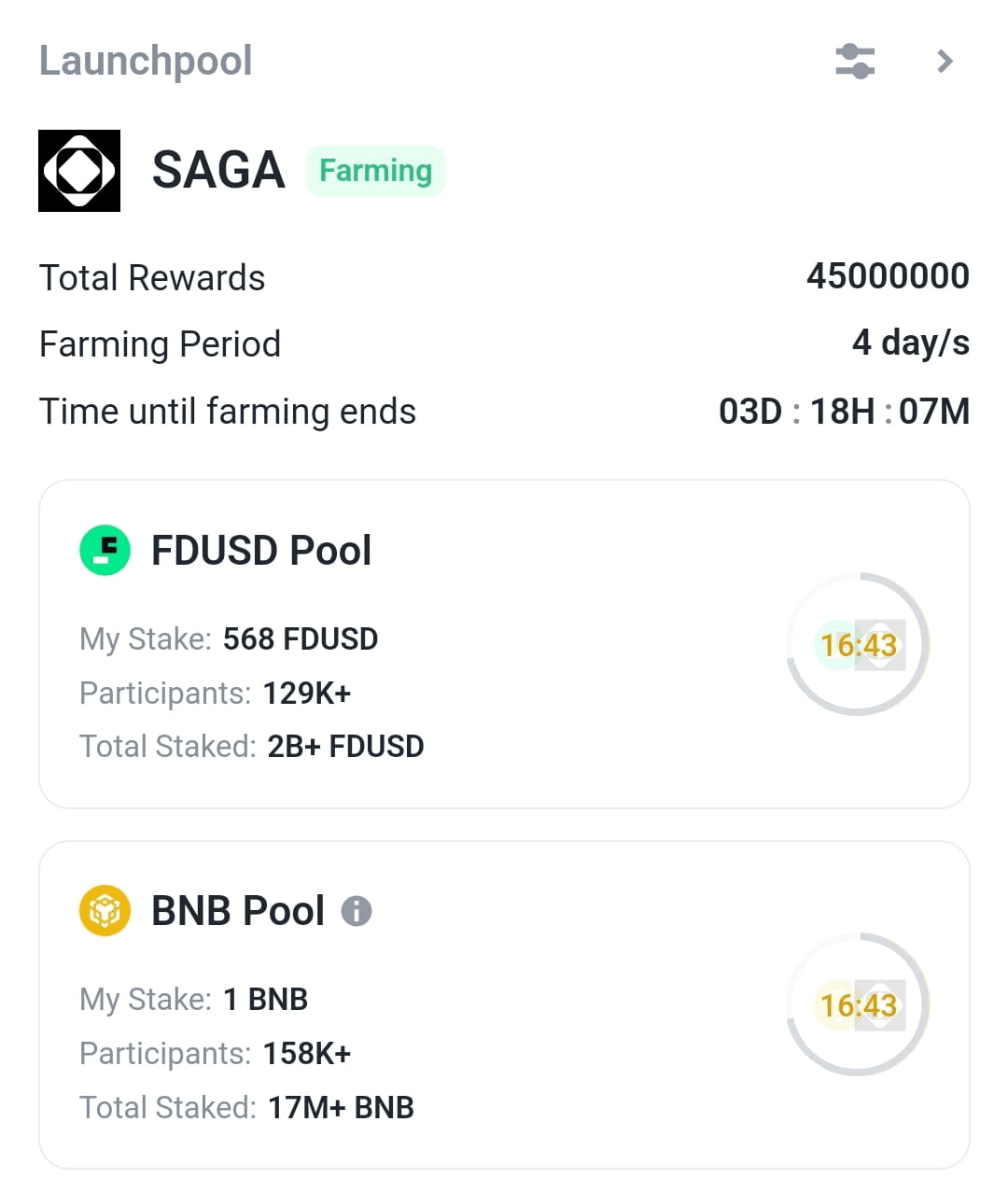Tap the BNB Pool countdown ring
The image size is (1008, 1178).
coord(859,1004)
